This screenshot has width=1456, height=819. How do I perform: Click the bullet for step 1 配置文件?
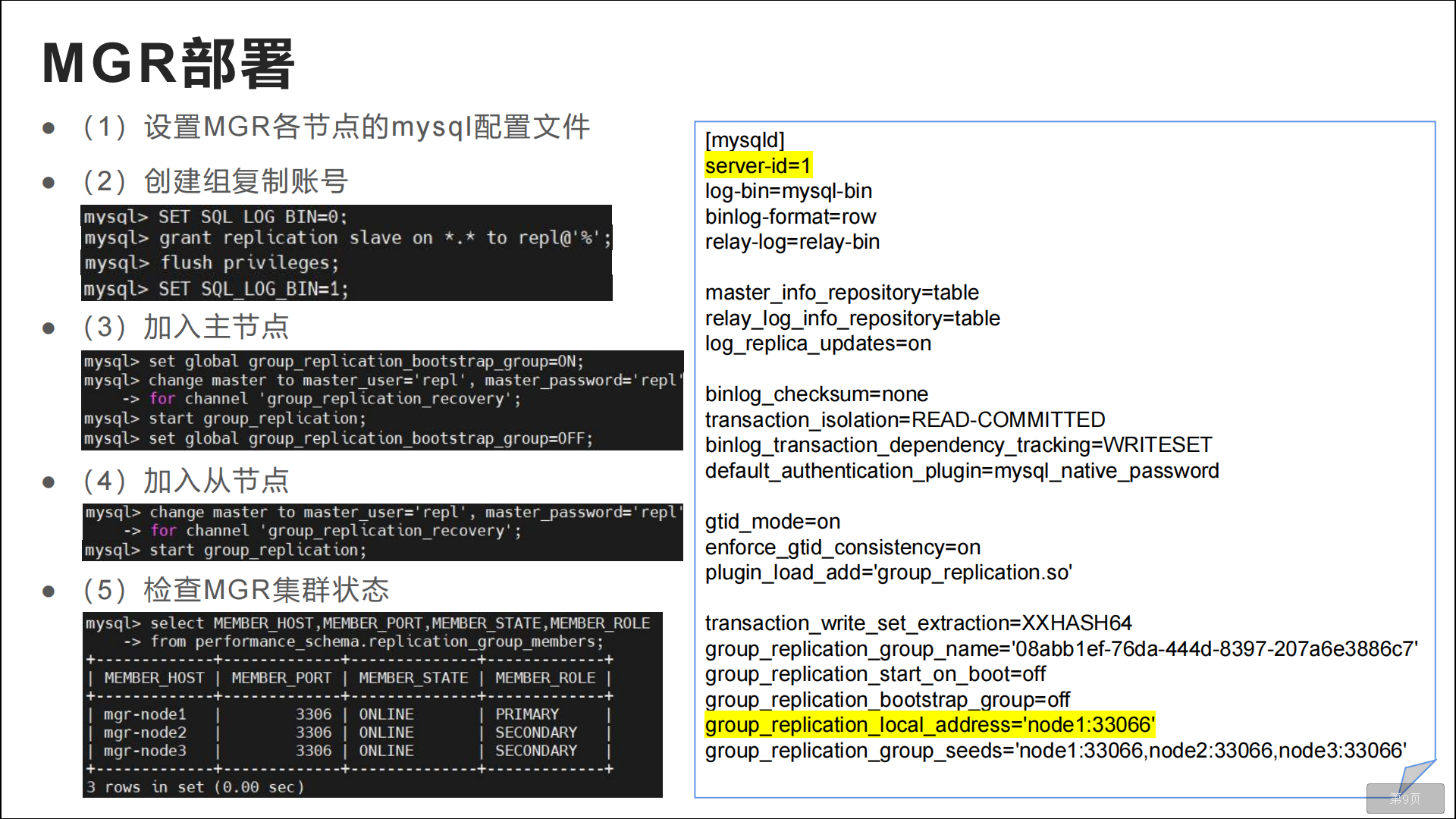point(49,127)
